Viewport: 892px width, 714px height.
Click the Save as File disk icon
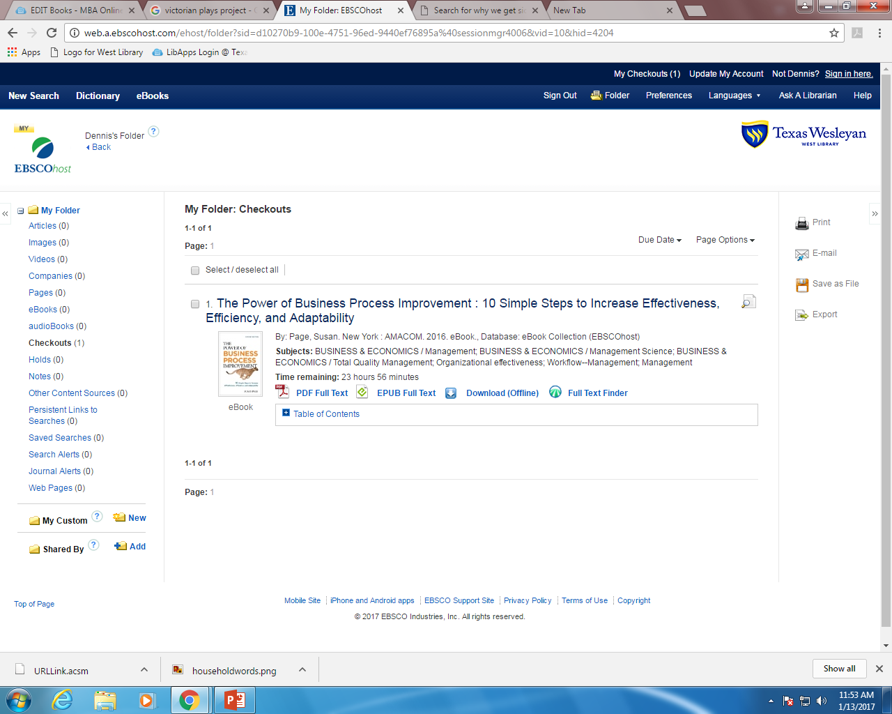[x=802, y=284]
